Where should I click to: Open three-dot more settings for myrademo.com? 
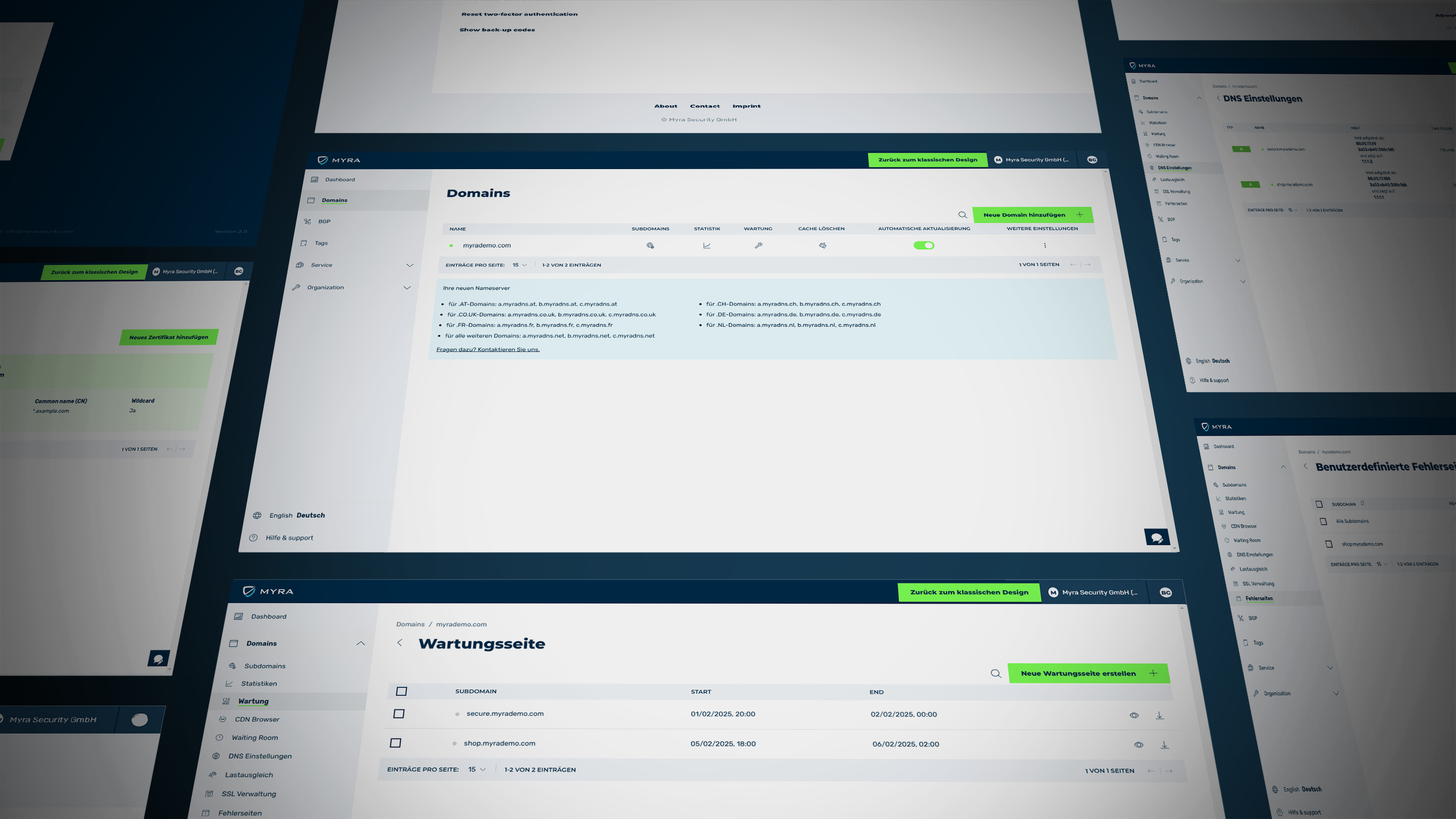(x=1044, y=245)
